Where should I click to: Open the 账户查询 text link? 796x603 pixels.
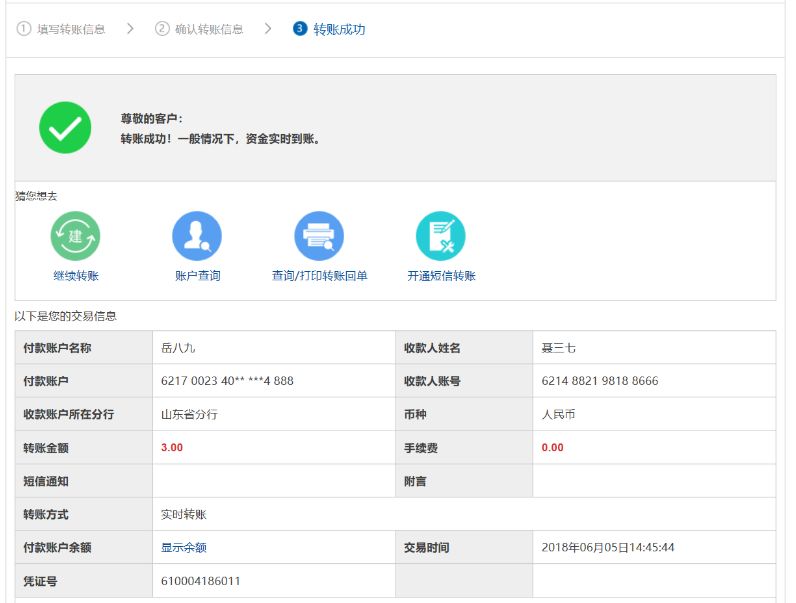197,276
